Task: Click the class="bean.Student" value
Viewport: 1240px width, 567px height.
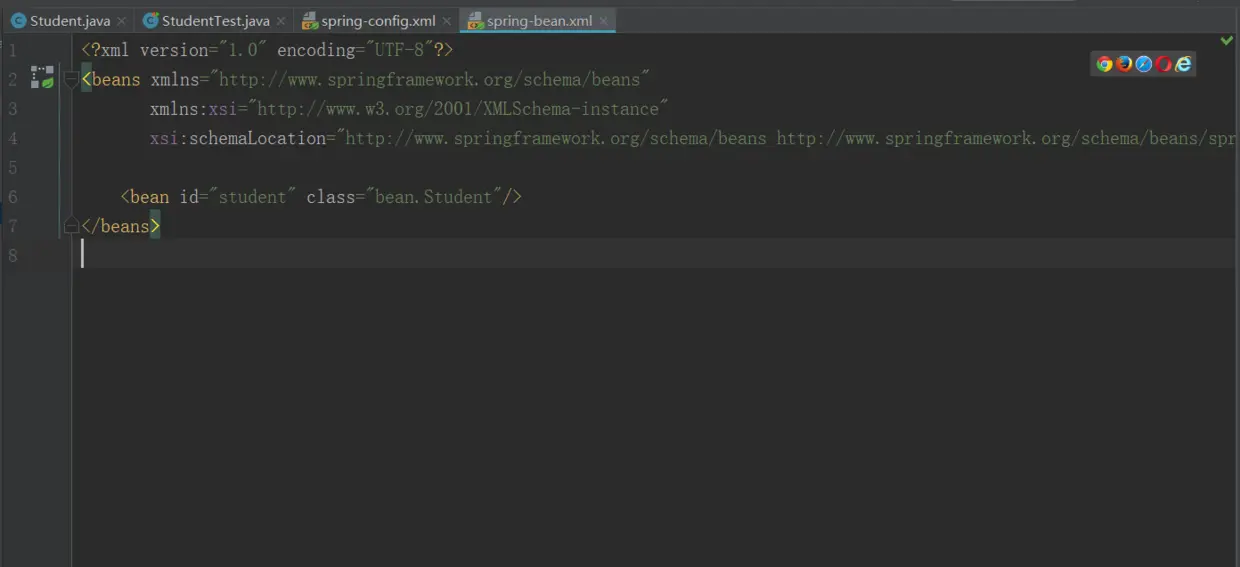Action: [434, 197]
